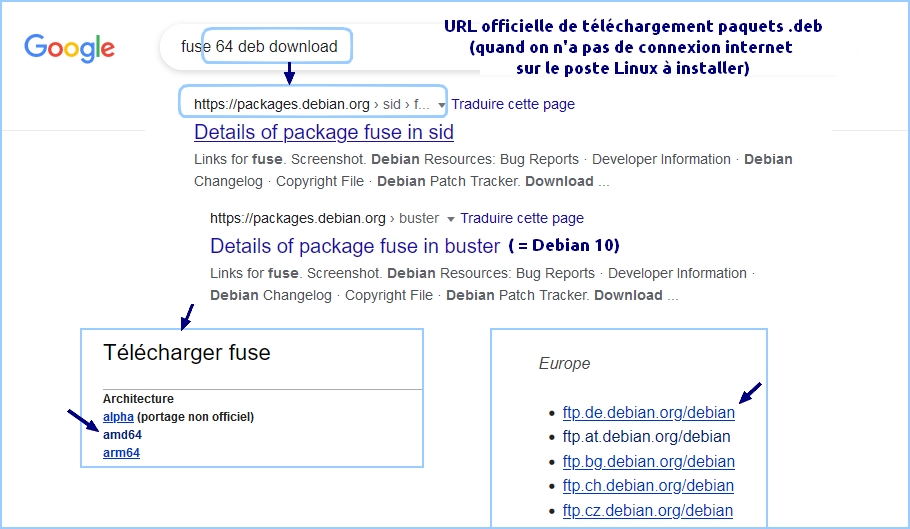Click the 'Europe' mirror section heading
The height and width of the screenshot is (529, 910).
[564, 364]
